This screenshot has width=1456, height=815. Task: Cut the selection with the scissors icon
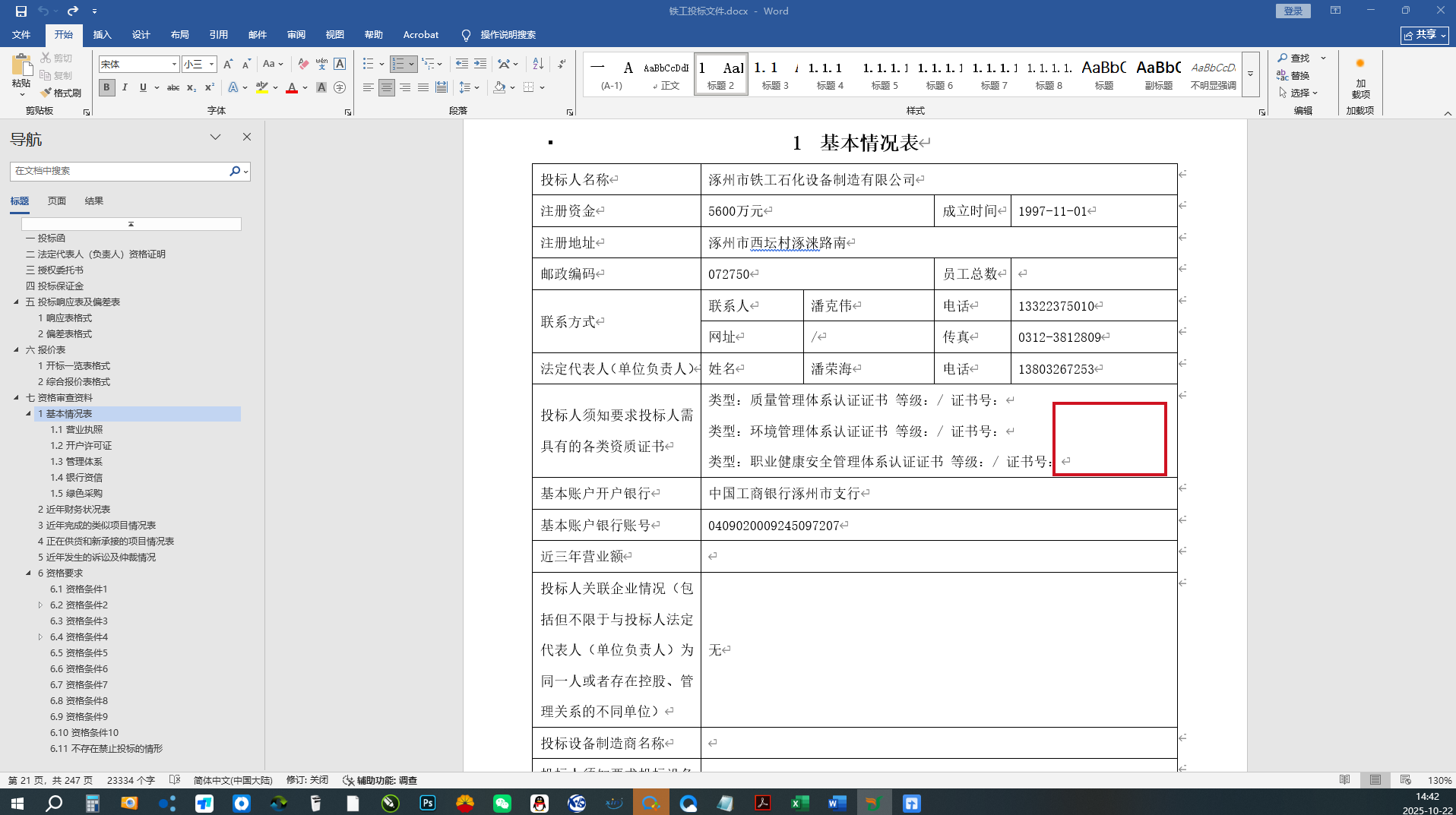(x=46, y=58)
